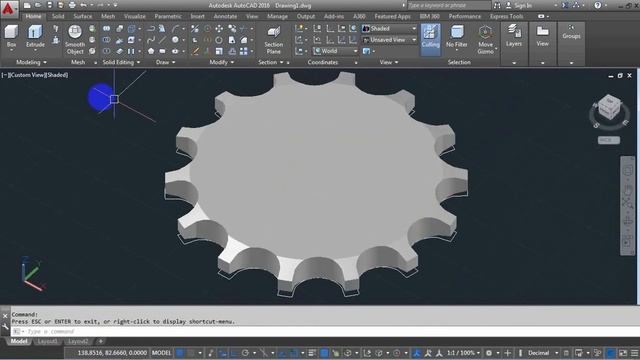Screen dimensions: 640x360
Task: Open the annotation scale 1:1 dropdown
Action: click(x=464, y=353)
